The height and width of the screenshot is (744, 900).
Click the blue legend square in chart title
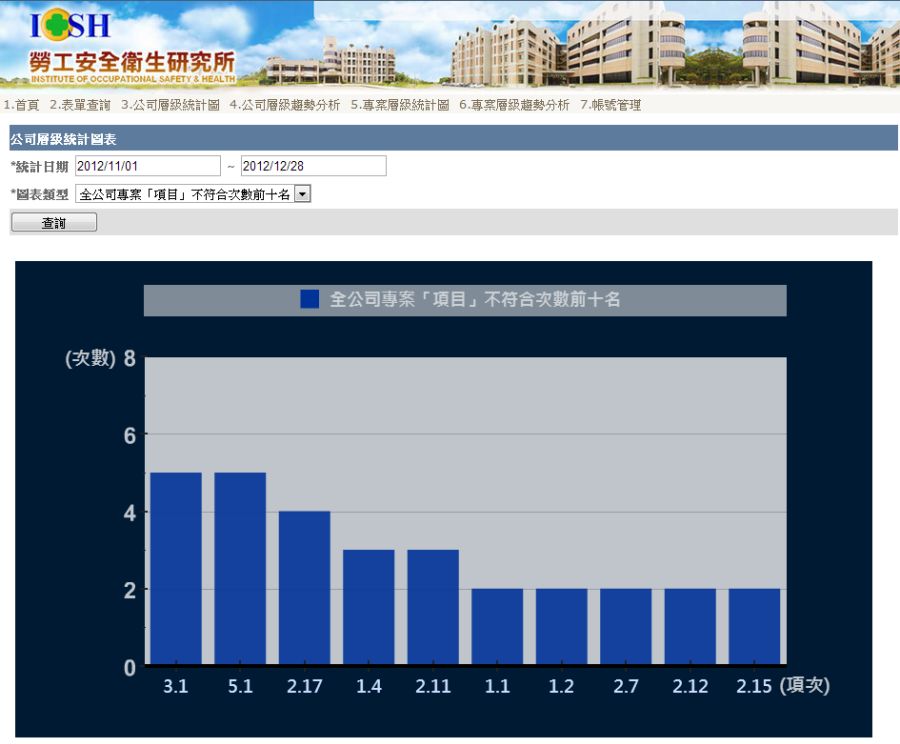click(310, 299)
